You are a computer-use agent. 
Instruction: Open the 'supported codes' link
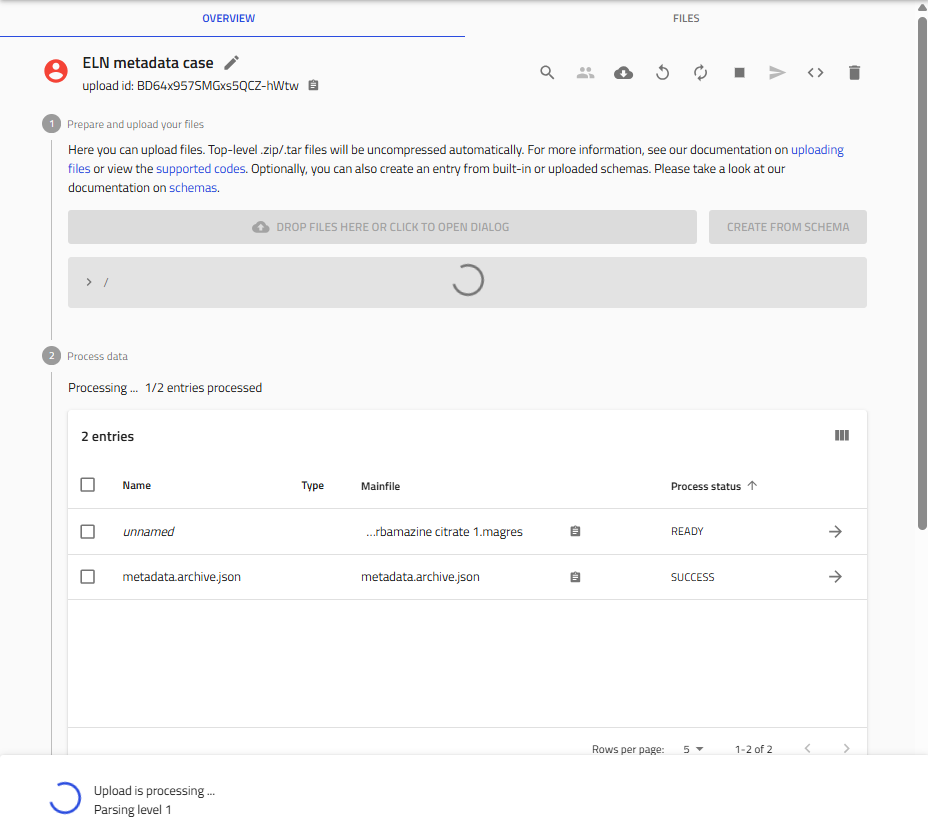(201, 169)
